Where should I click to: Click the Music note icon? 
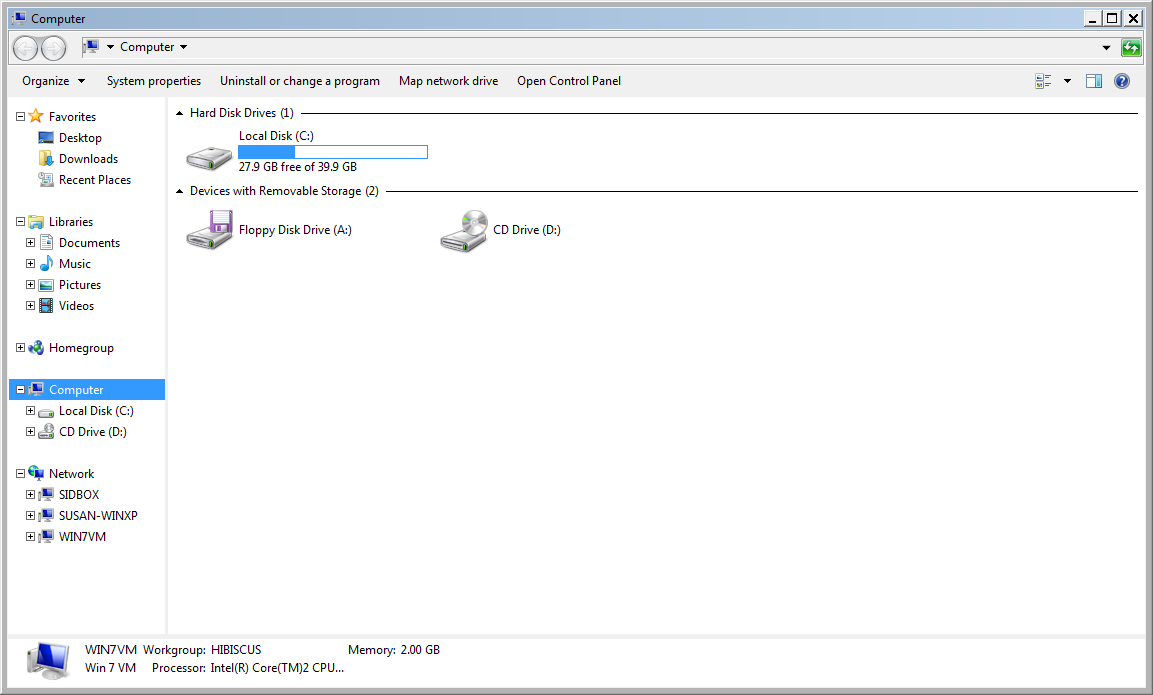(x=46, y=263)
